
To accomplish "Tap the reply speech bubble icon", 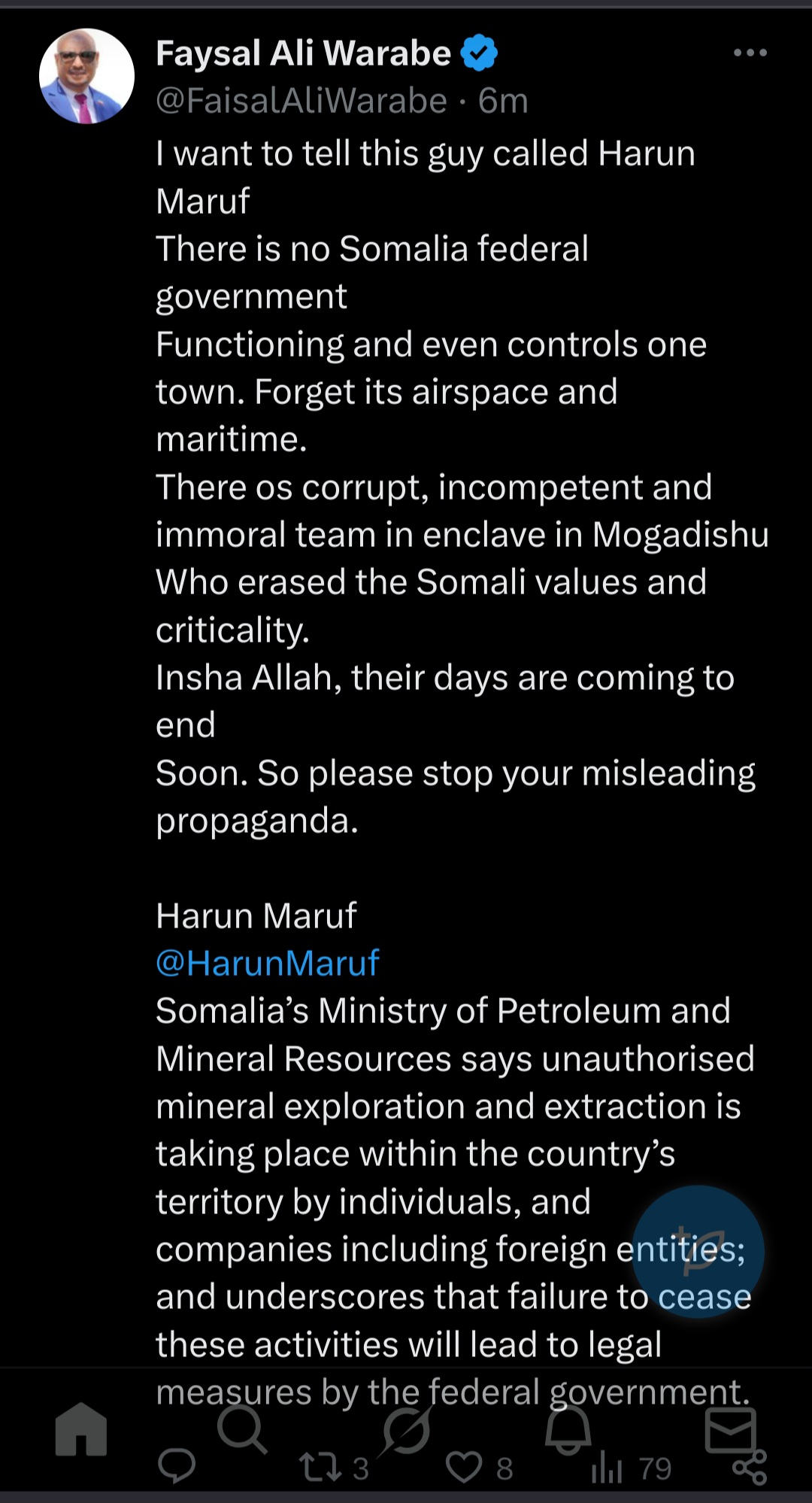I will [177, 1466].
